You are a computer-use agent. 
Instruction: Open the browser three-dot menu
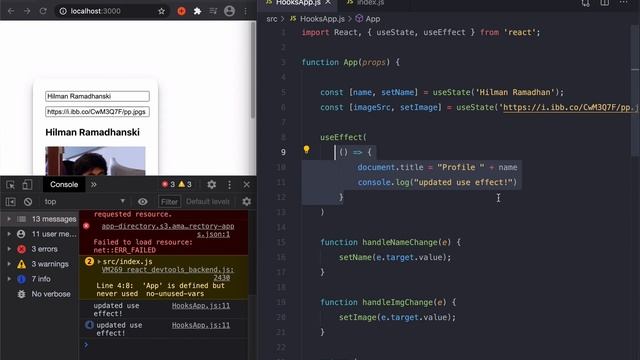point(245,11)
